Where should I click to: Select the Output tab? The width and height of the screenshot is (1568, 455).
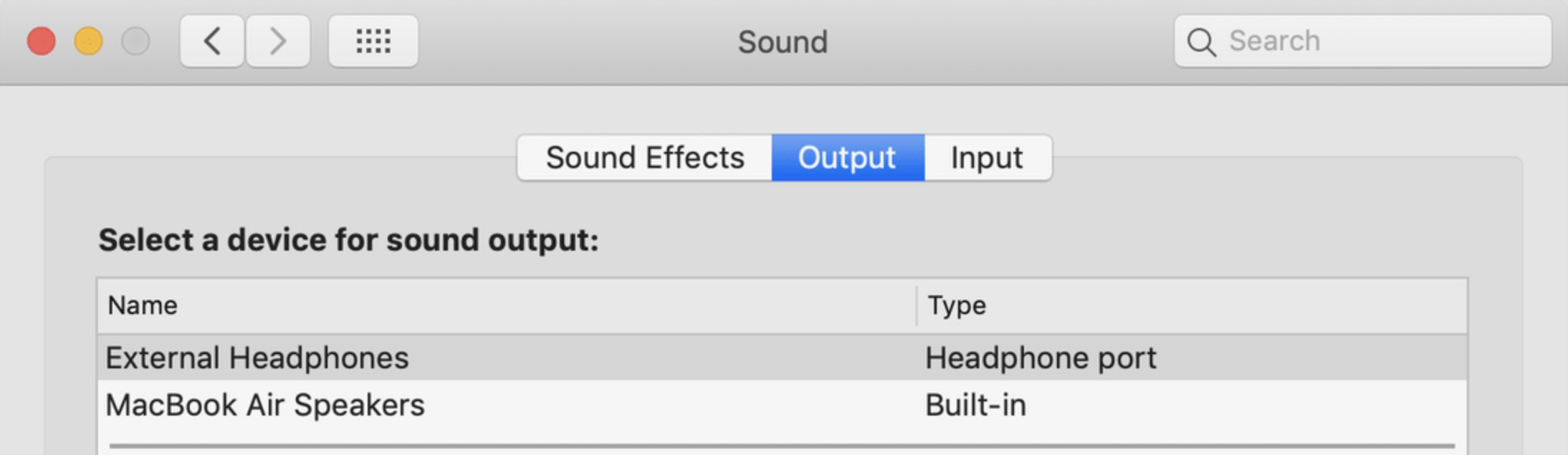click(848, 158)
